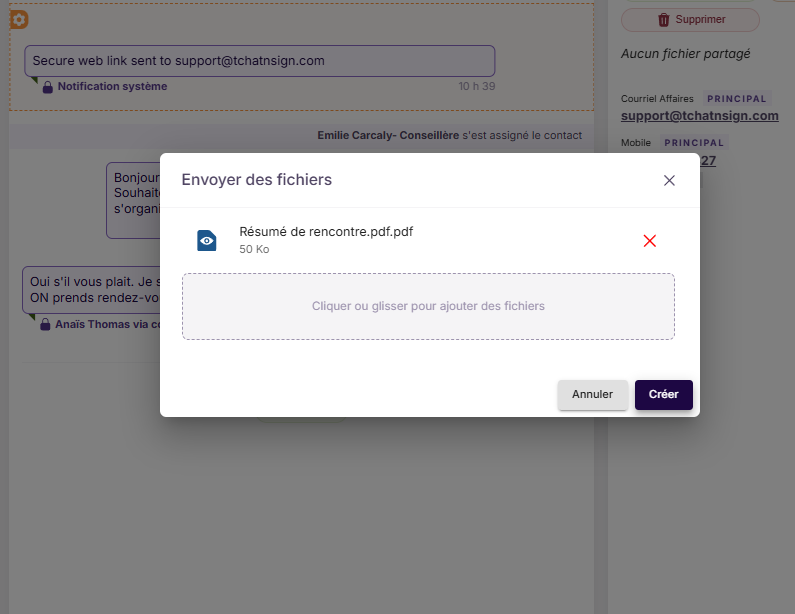Click the Aucun fichier partagé text
795x614 pixels.
tap(685, 54)
